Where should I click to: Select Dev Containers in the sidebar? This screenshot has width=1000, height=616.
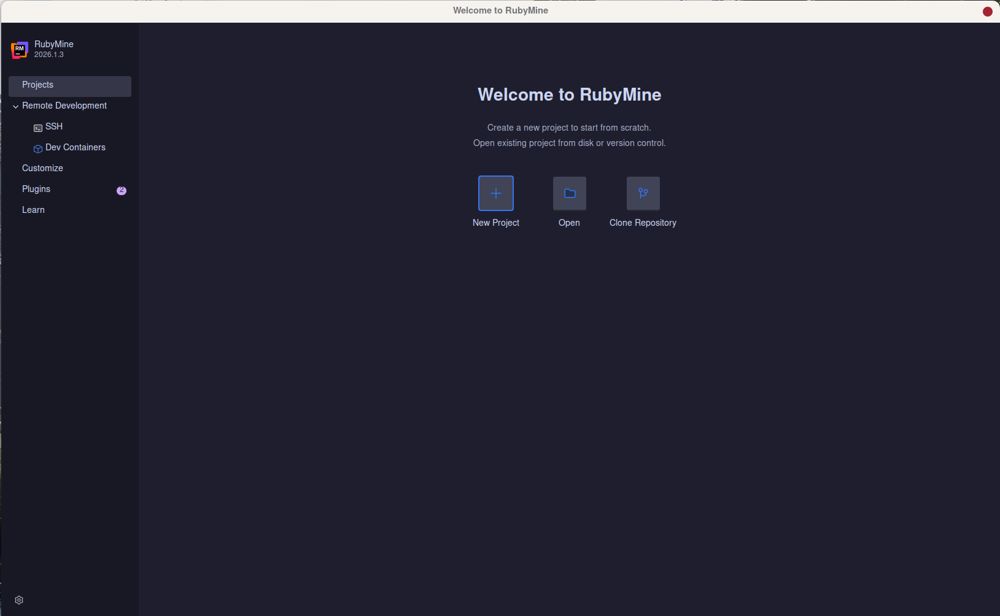point(75,147)
